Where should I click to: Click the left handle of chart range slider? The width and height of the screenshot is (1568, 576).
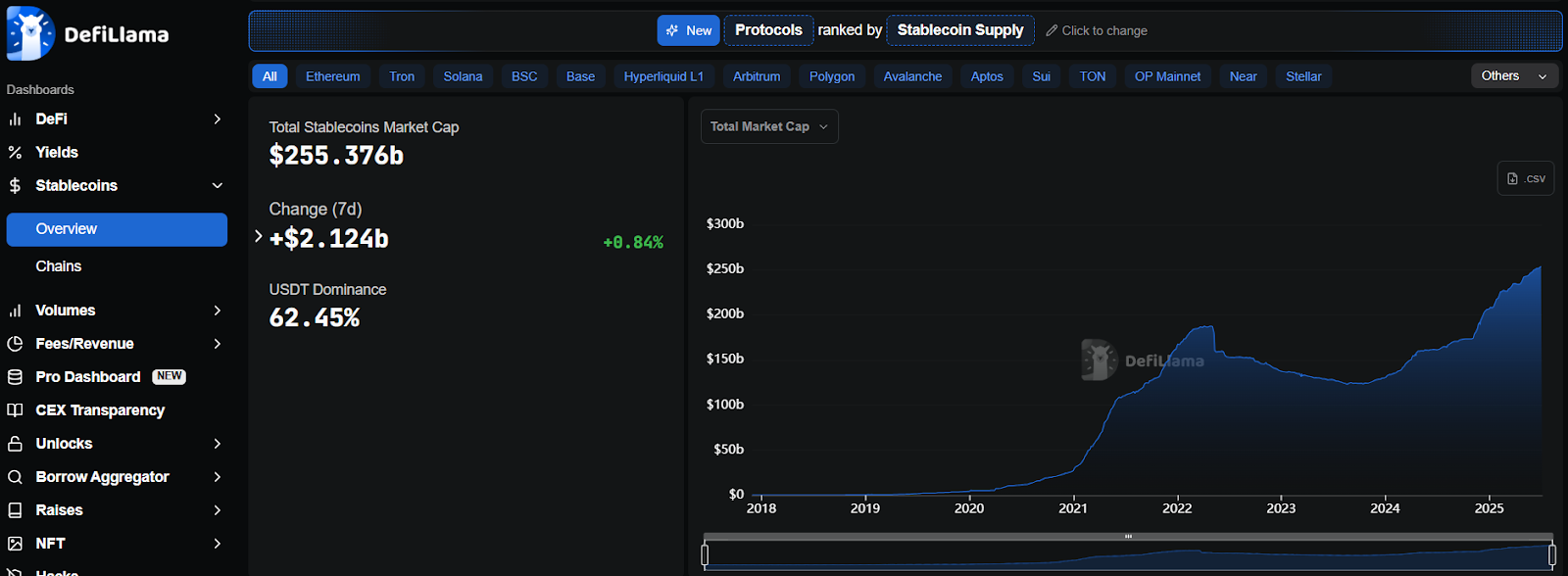click(x=705, y=555)
